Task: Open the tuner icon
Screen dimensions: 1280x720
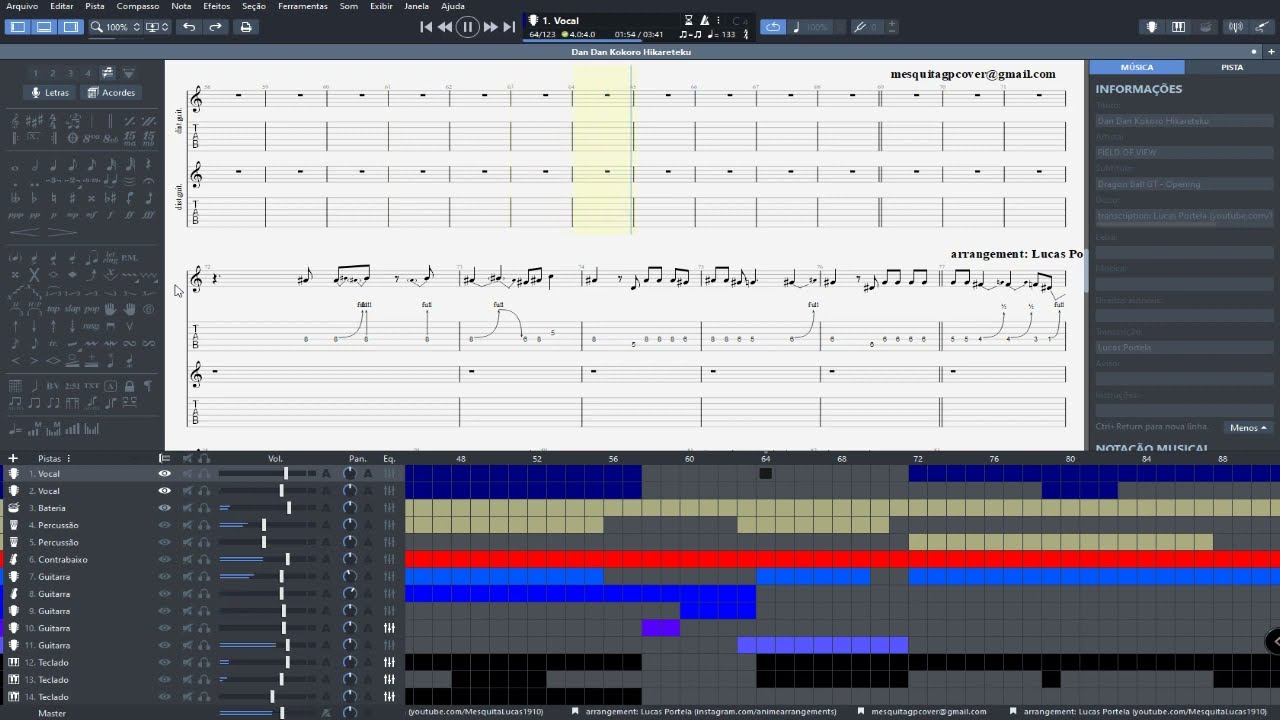Action: point(1236,27)
